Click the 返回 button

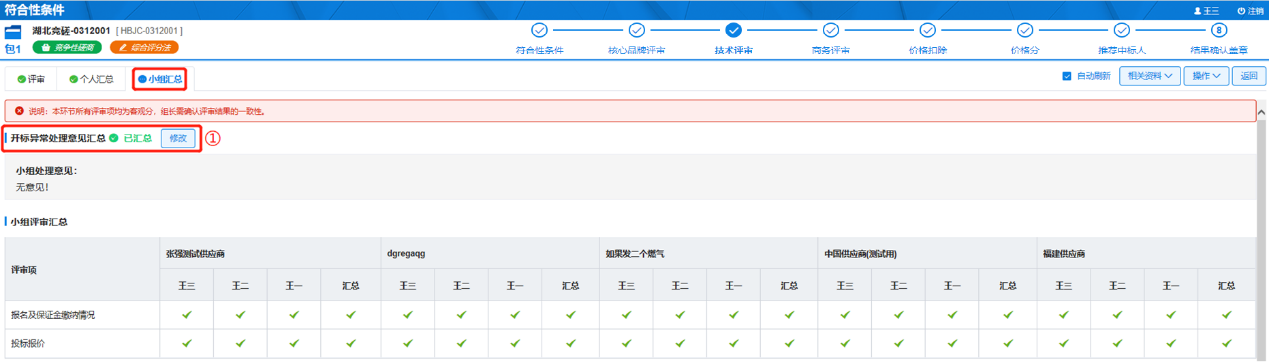pyautogui.click(x=1249, y=76)
